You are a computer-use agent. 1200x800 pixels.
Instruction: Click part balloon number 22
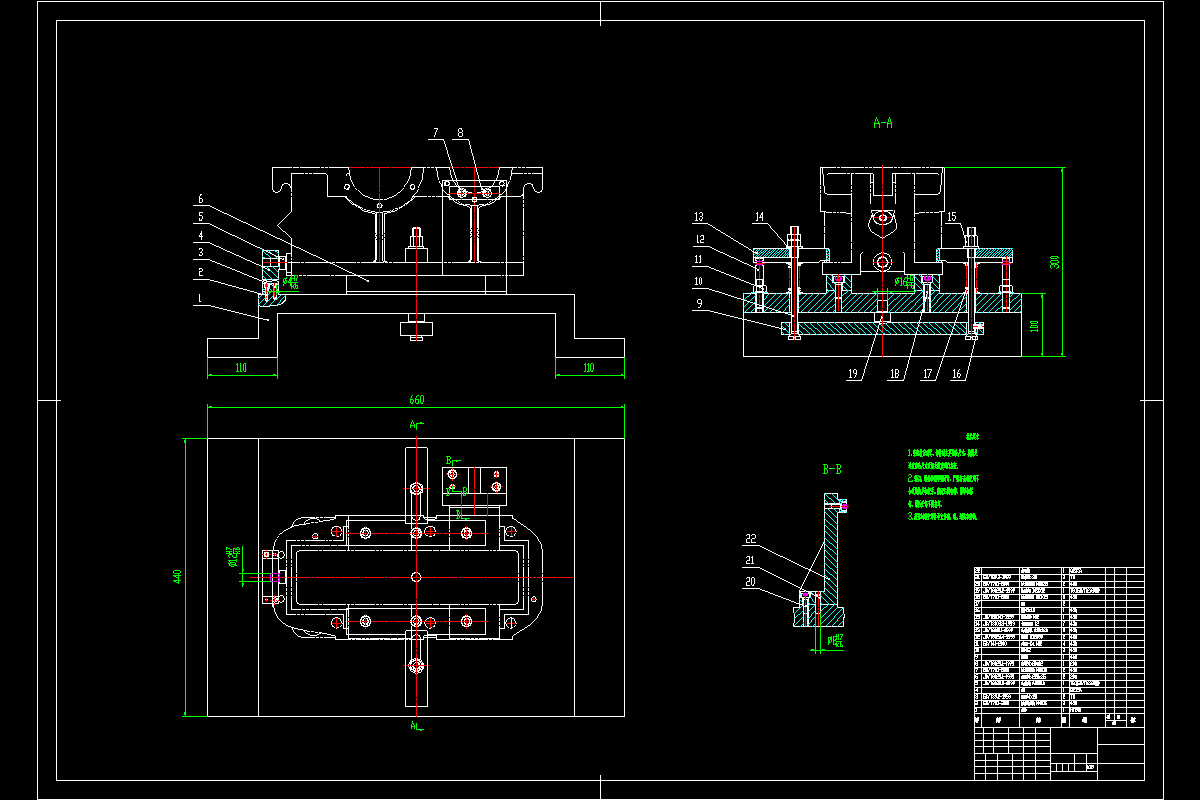(x=750, y=540)
